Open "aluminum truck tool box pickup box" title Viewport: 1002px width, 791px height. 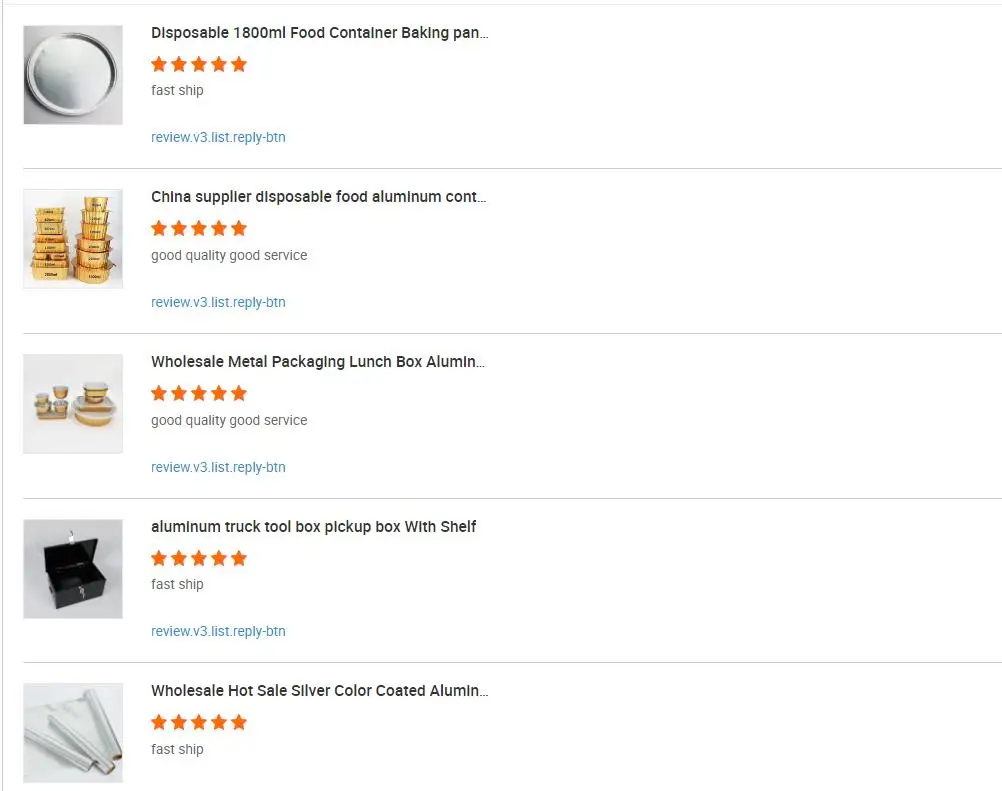point(313,527)
